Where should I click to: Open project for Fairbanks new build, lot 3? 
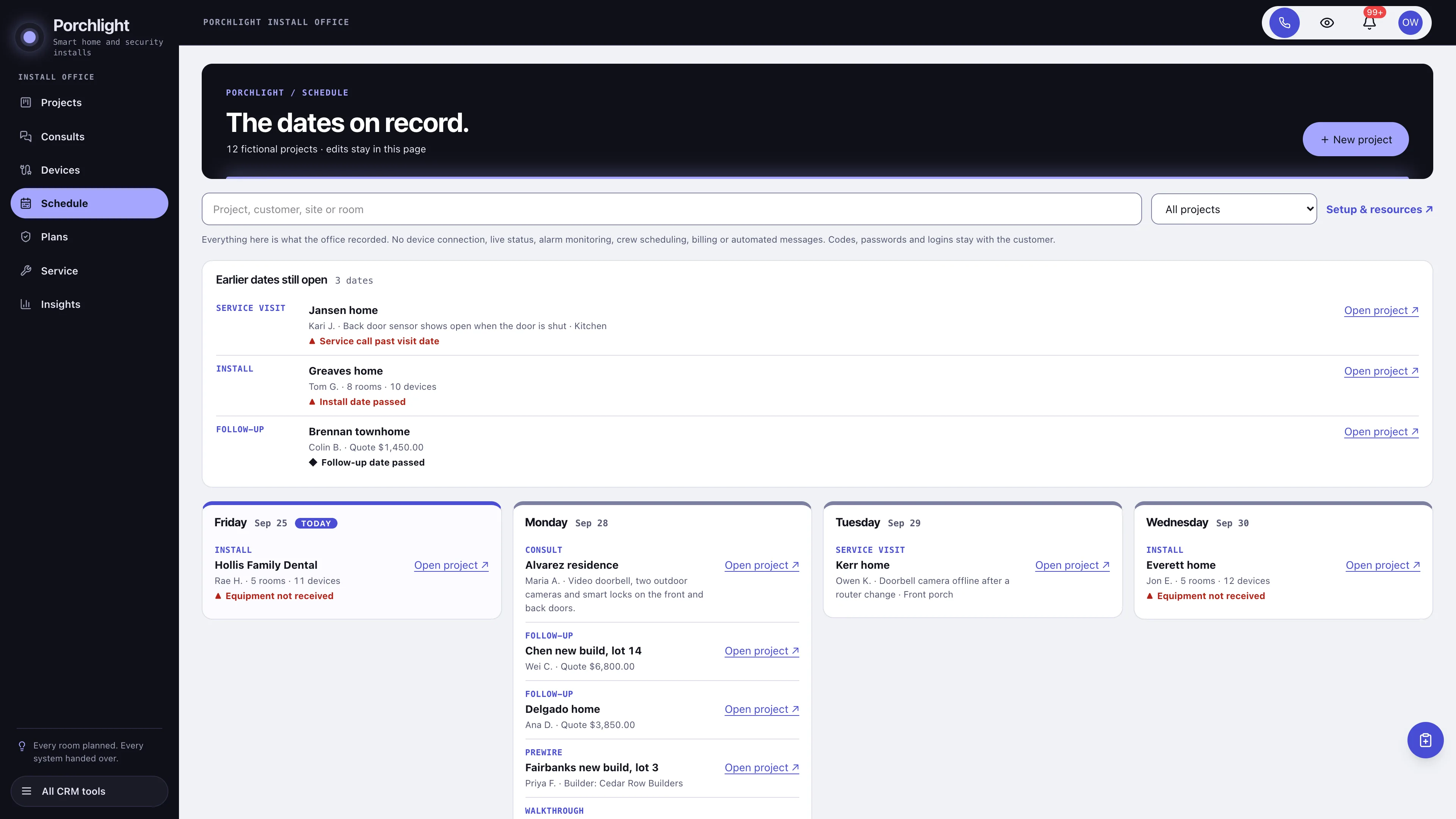coord(762,767)
